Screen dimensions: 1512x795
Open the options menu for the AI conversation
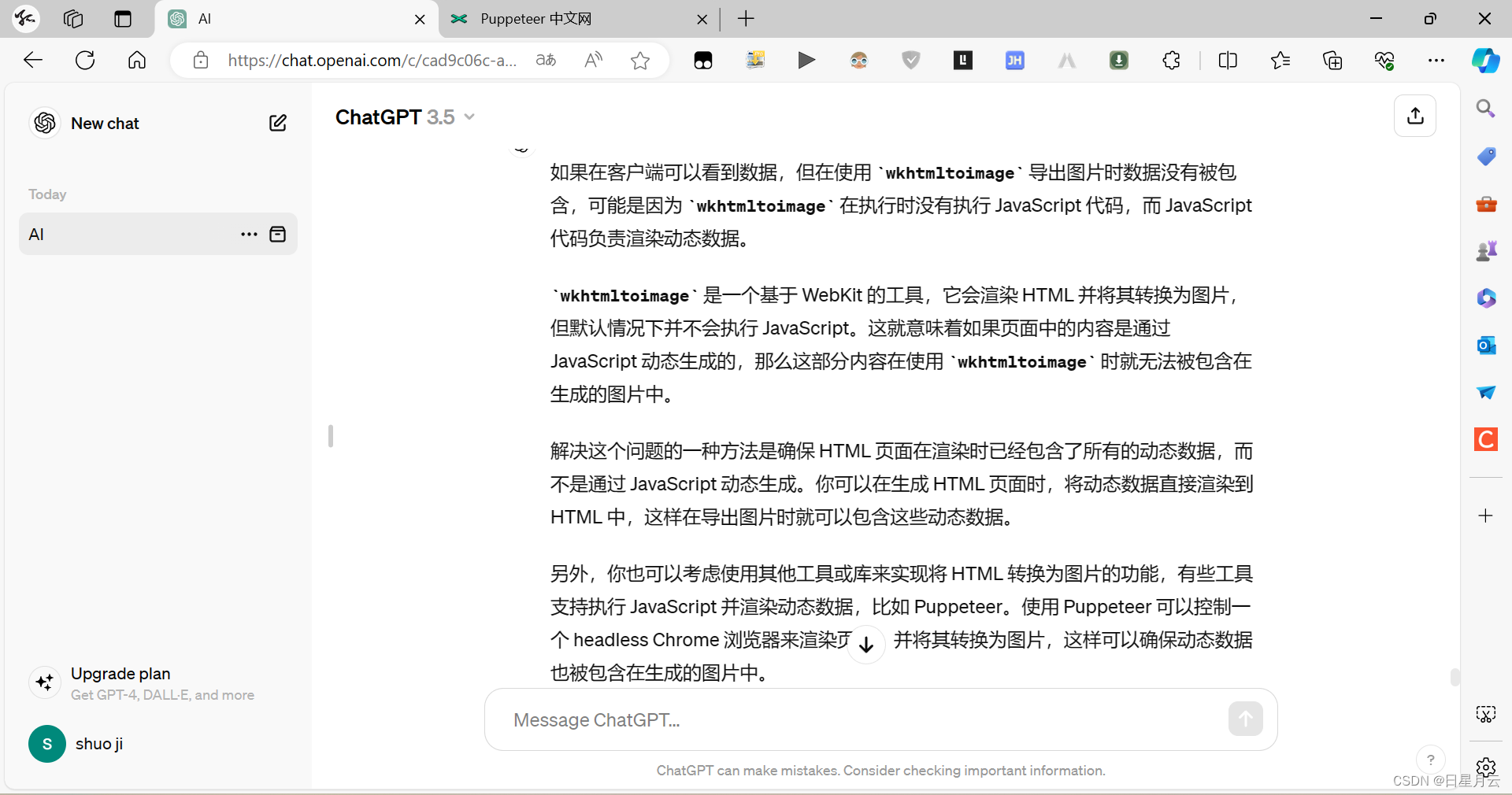[x=248, y=234]
